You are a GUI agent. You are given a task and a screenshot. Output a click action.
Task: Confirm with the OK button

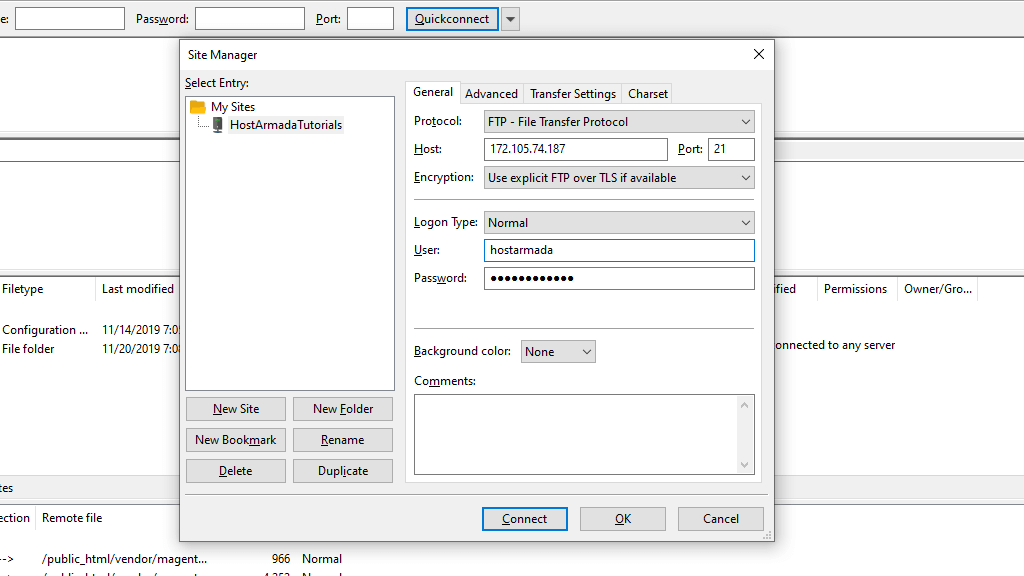(x=622, y=519)
